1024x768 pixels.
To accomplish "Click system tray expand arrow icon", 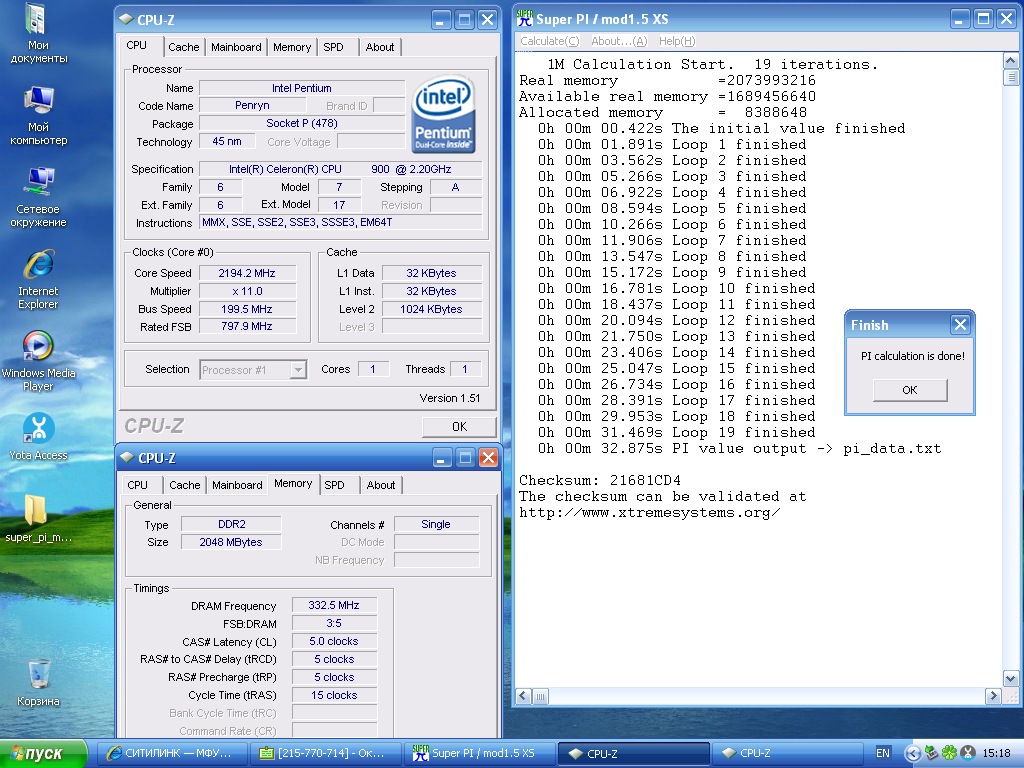I will (912, 754).
